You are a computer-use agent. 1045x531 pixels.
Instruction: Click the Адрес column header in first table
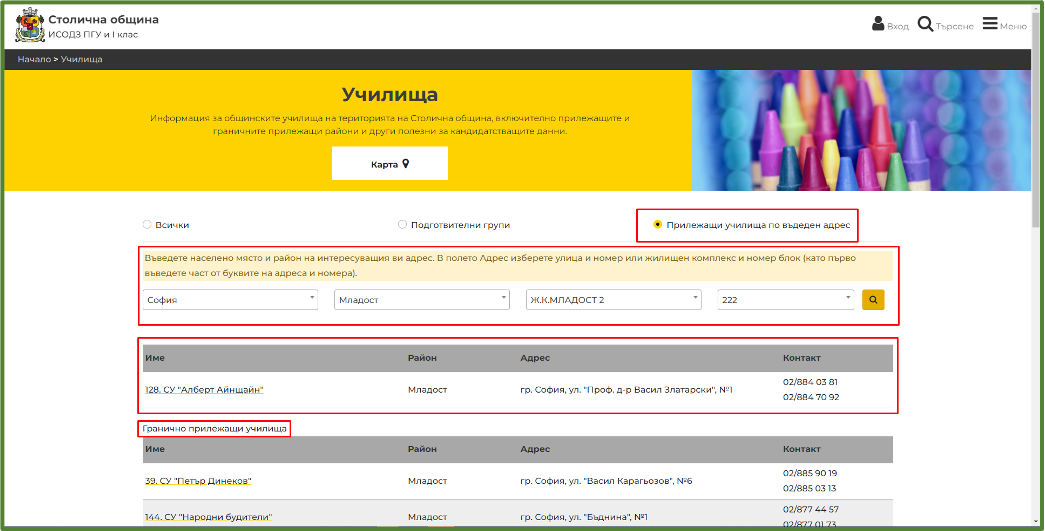(535, 358)
